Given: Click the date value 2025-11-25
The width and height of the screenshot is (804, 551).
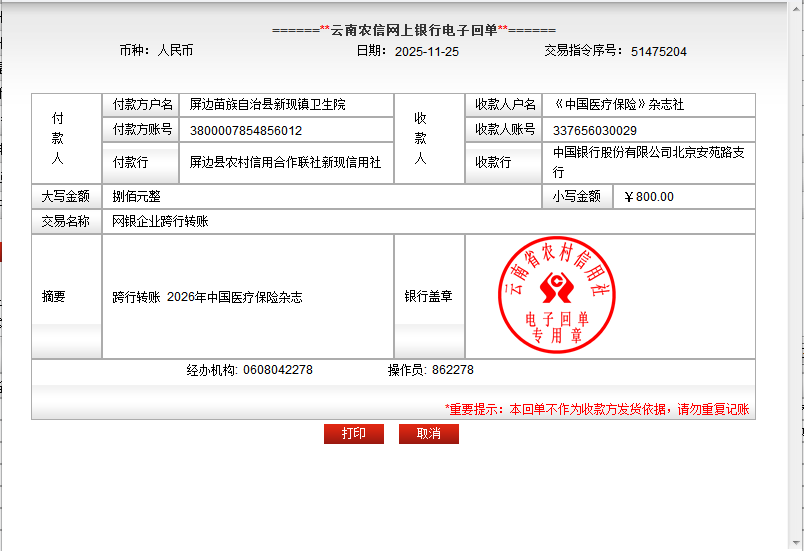Looking at the screenshot, I should click(x=427, y=52).
